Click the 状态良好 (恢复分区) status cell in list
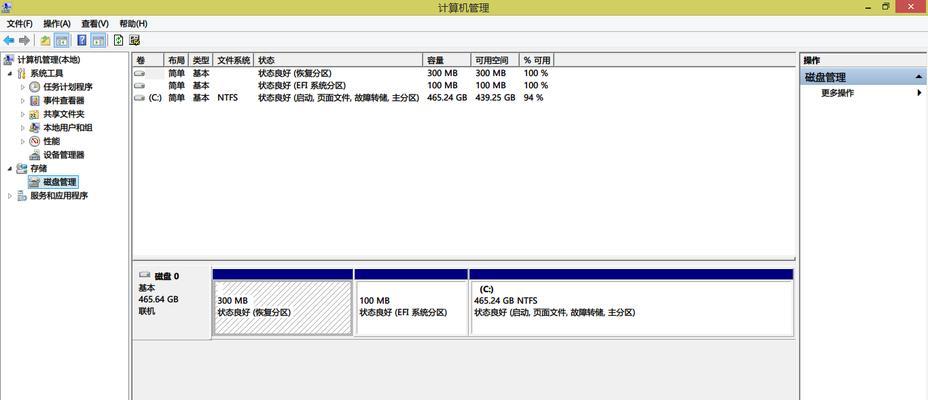 (295, 73)
